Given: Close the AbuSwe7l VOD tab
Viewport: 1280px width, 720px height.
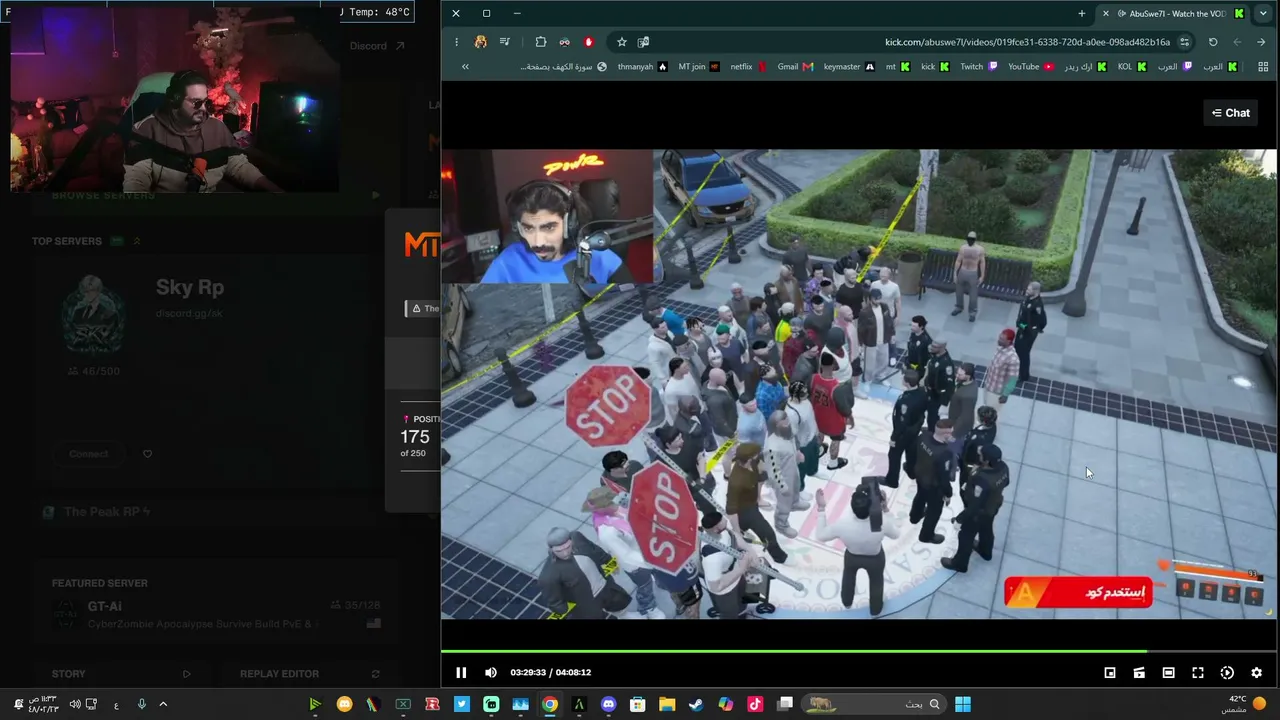Looking at the screenshot, I should pos(1105,13).
